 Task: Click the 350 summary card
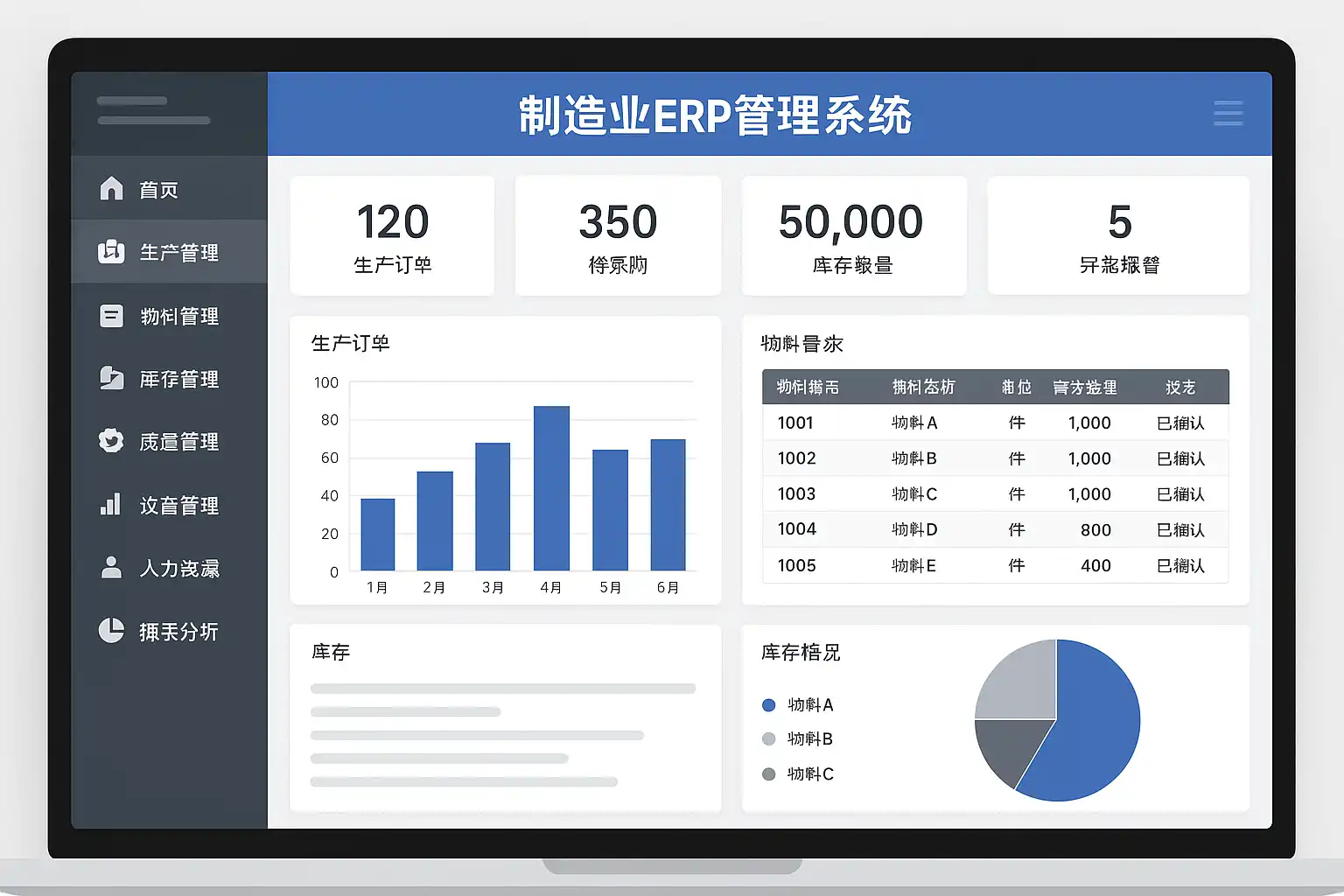618,235
